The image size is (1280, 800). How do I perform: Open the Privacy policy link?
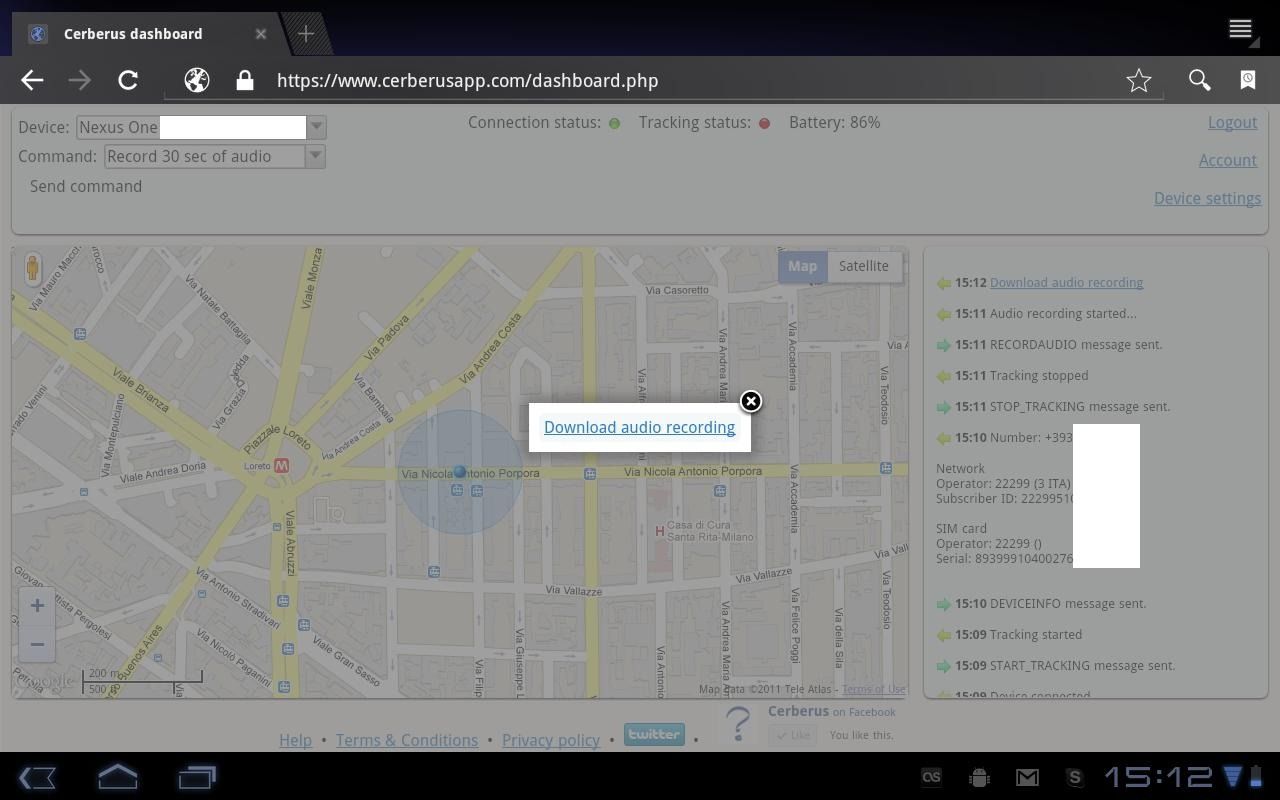(551, 740)
